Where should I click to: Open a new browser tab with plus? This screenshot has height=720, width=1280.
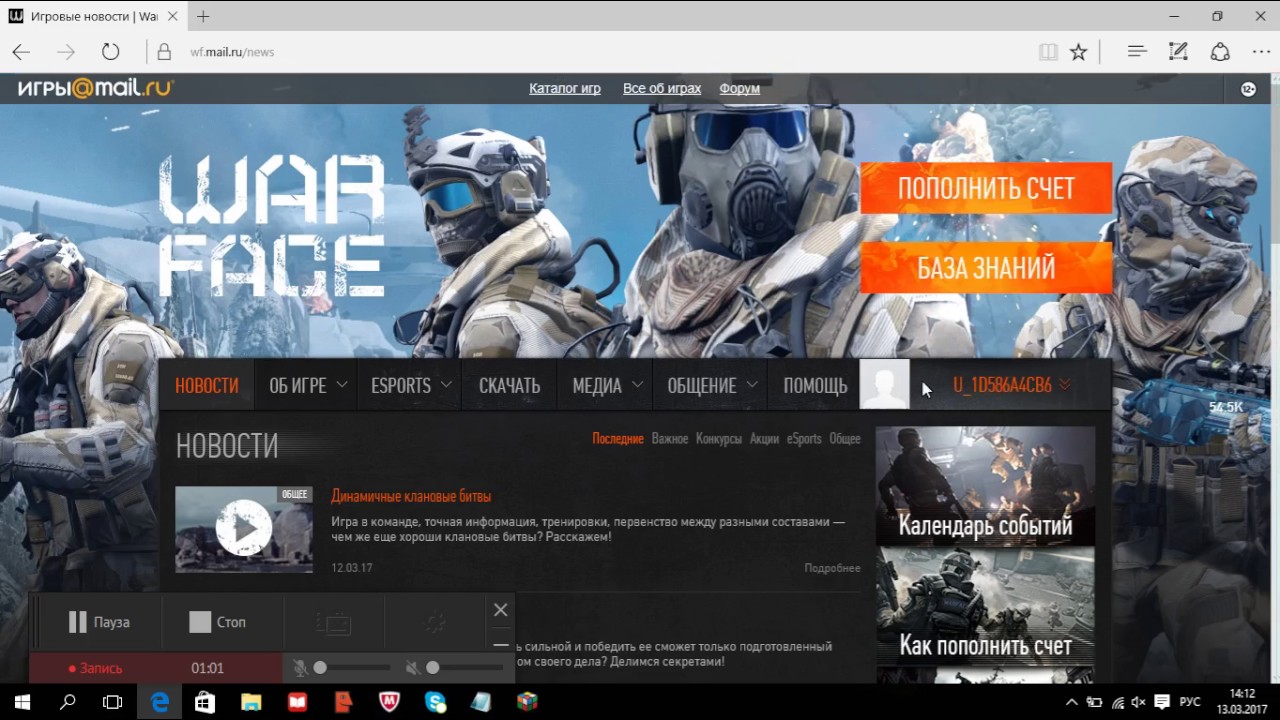203,16
